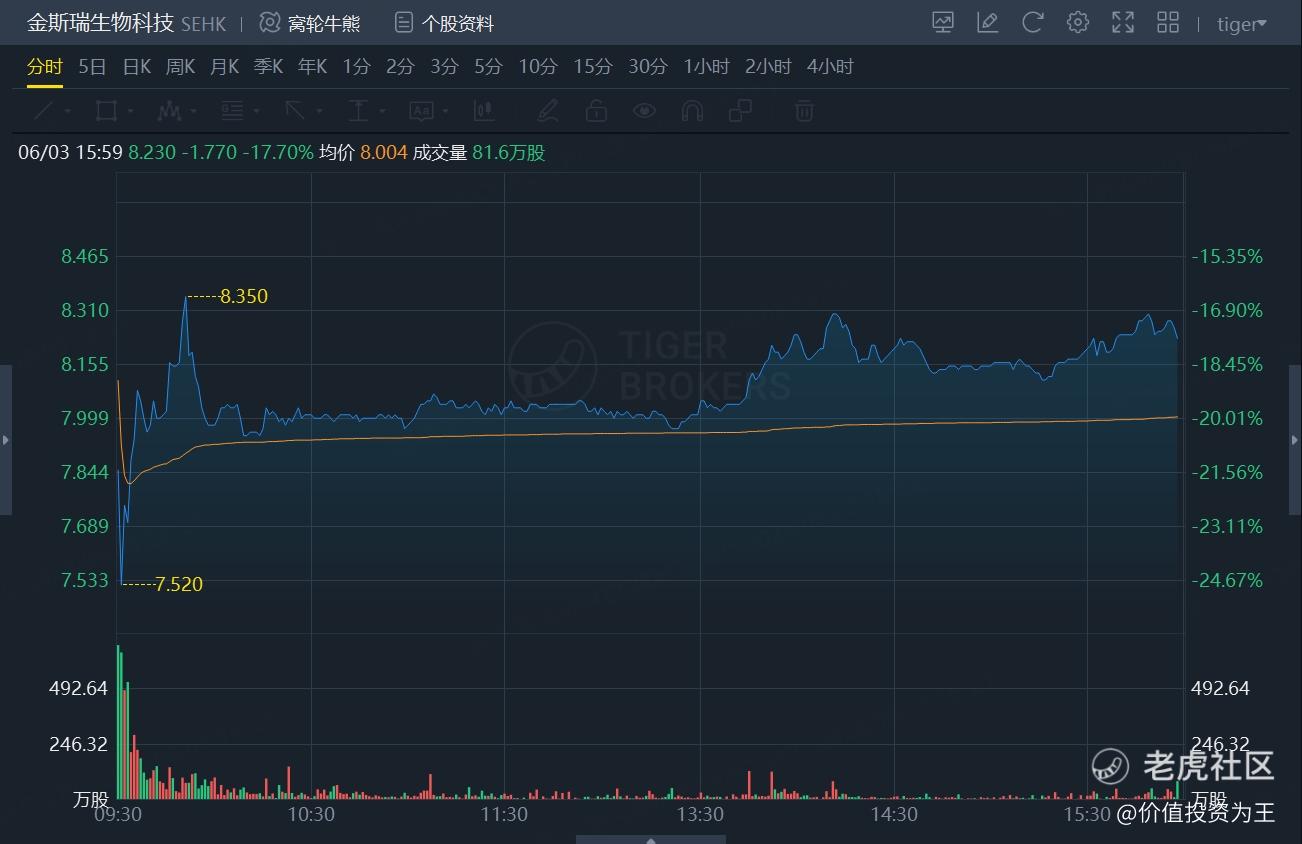Click the 金斯瑞生物科技 stock name
1302x844 pixels.
[x=100, y=23]
